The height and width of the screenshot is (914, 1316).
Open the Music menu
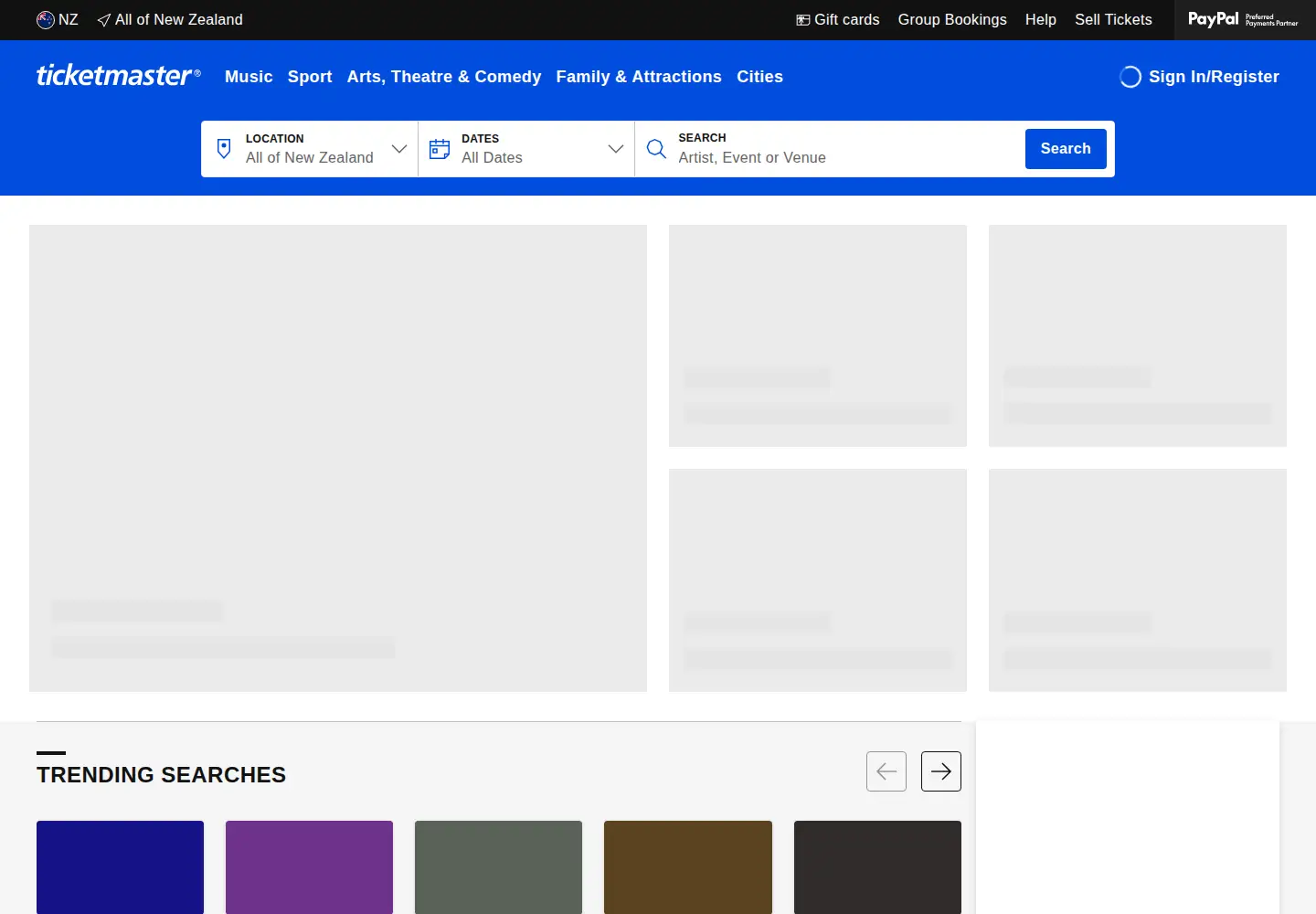[249, 77]
